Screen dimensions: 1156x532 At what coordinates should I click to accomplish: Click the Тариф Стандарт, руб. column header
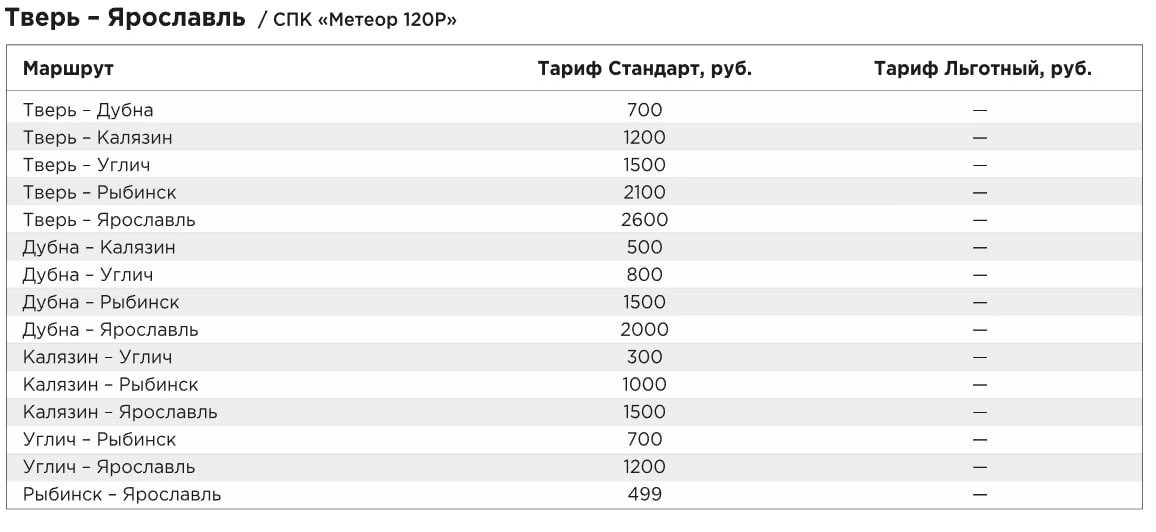point(644,69)
